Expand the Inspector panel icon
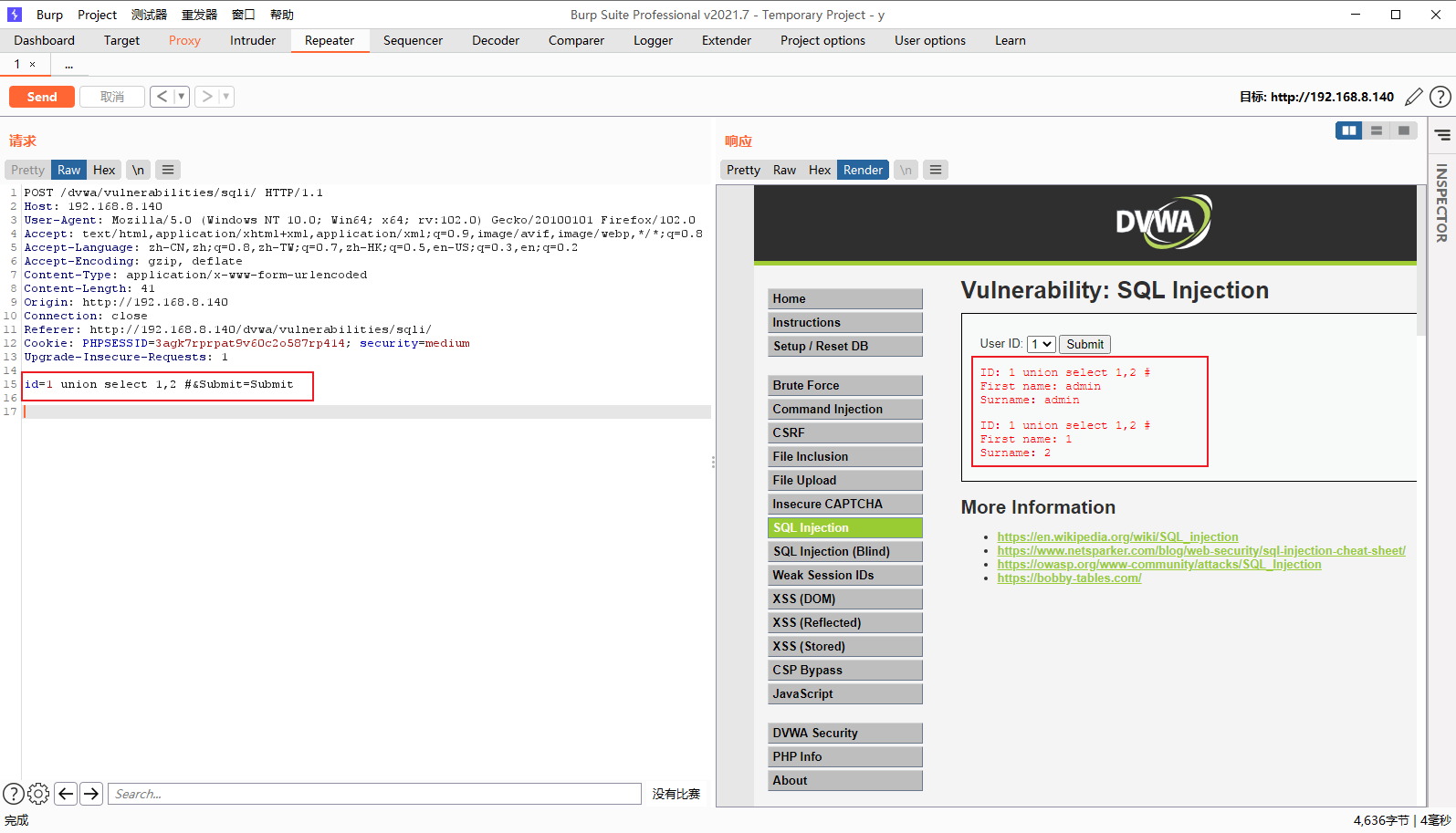Screen dimensions: 1456x833 coord(1442,135)
